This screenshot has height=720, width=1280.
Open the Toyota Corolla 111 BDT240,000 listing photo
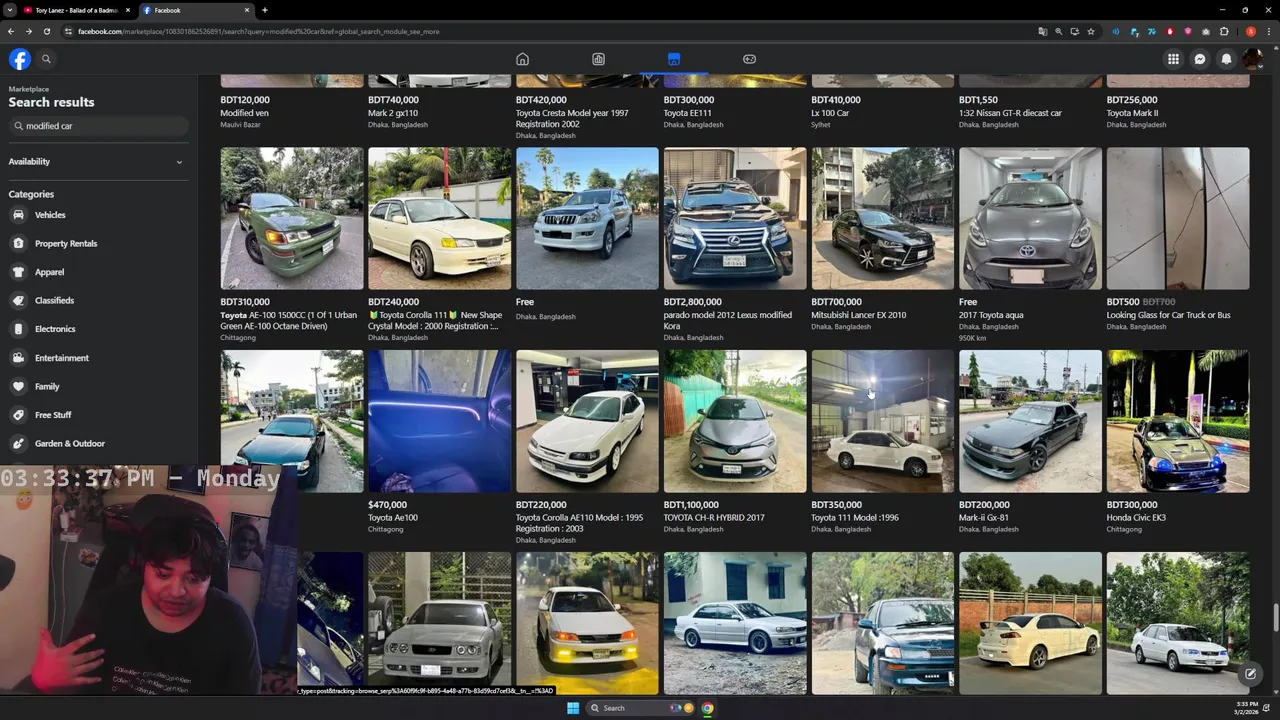(x=439, y=218)
